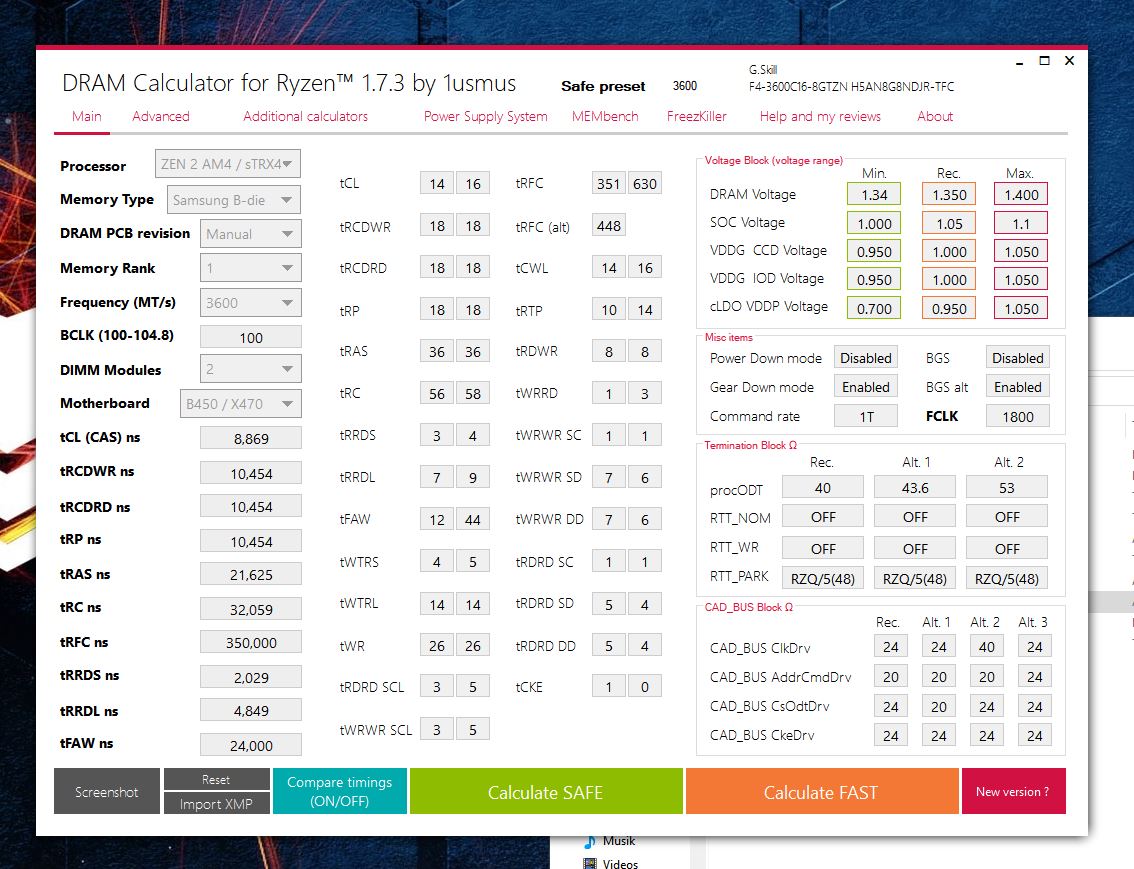Click BGS alt Enabled value
1134x869 pixels.
(x=1018, y=387)
